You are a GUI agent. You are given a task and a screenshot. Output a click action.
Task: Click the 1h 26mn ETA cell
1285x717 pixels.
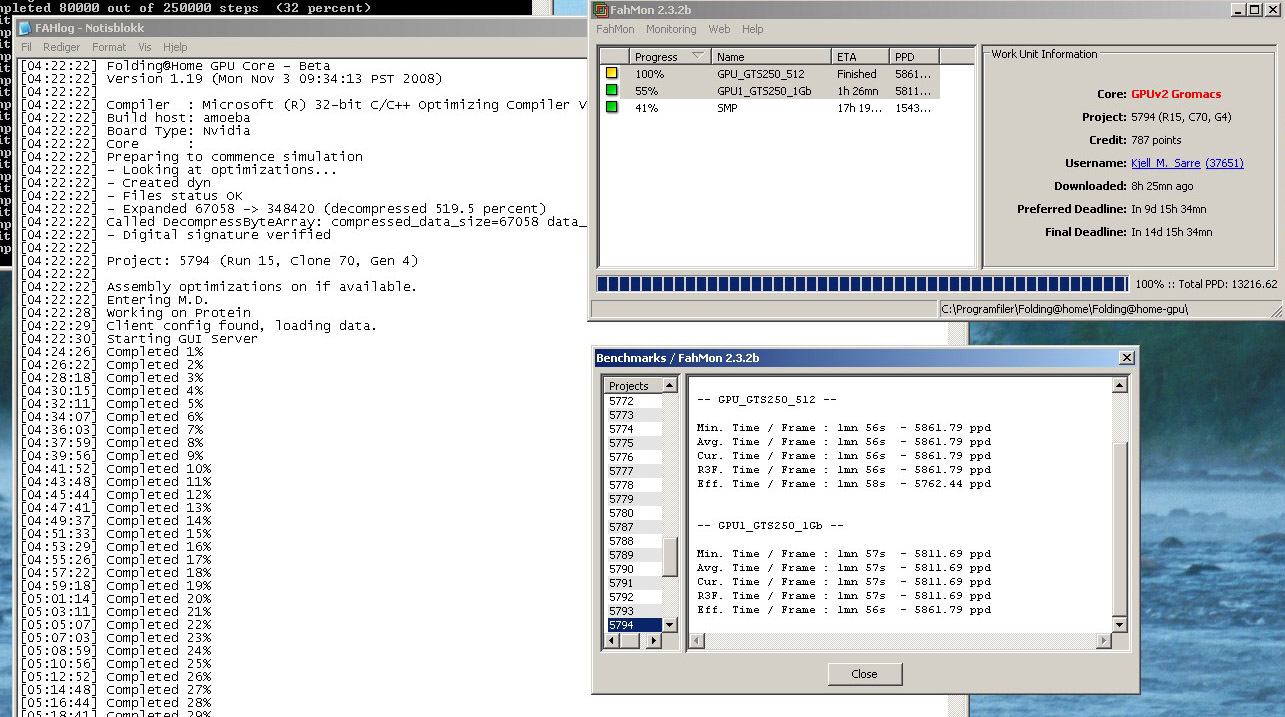(858, 91)
